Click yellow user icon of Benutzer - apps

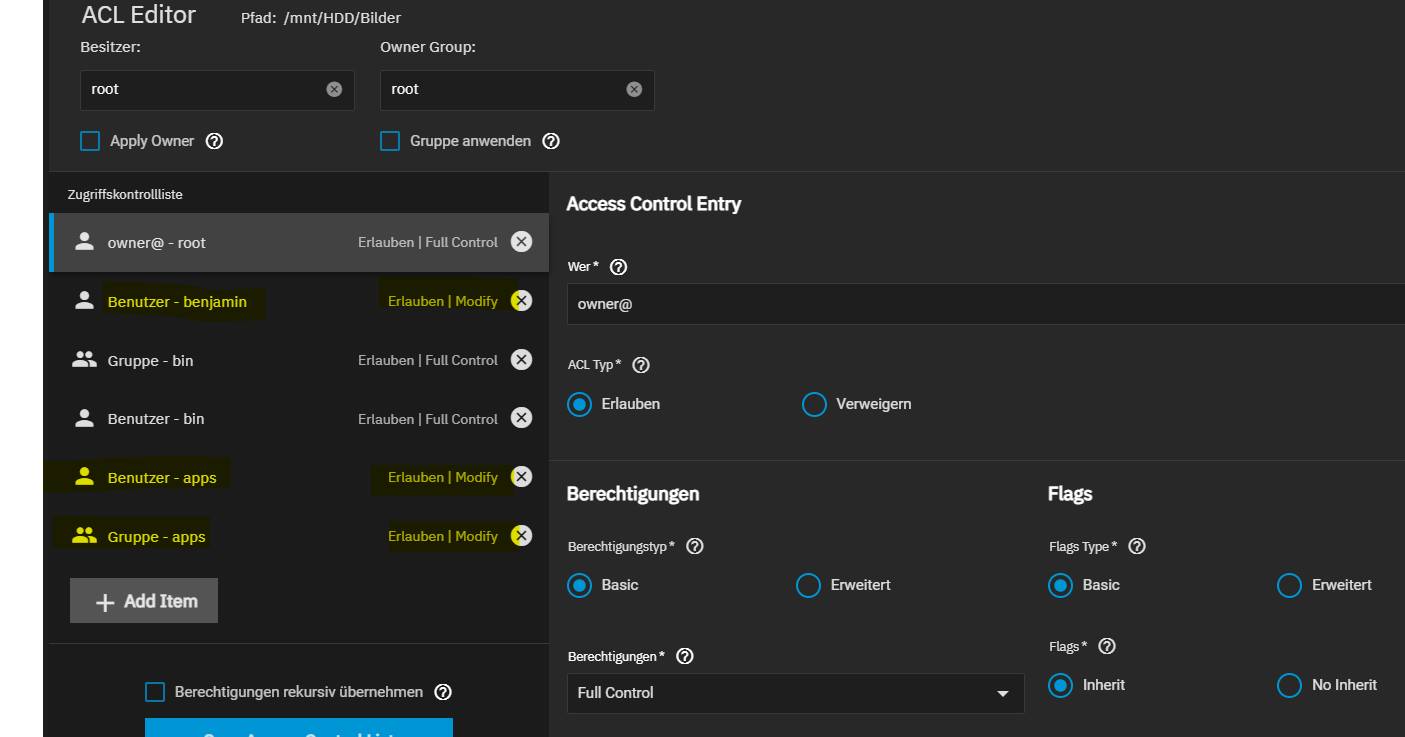(84, 477)
